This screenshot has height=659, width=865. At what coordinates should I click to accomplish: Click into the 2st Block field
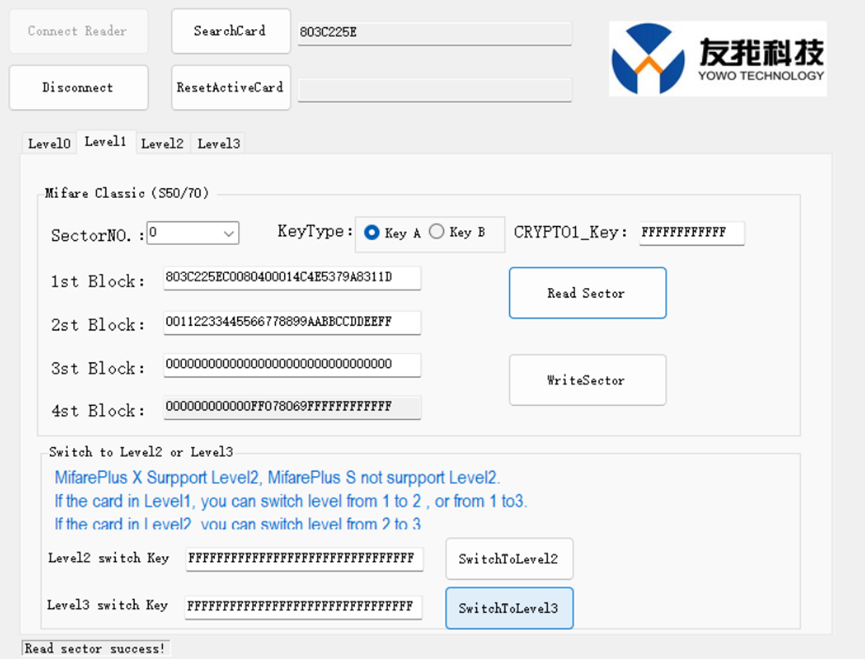[292, 322]
